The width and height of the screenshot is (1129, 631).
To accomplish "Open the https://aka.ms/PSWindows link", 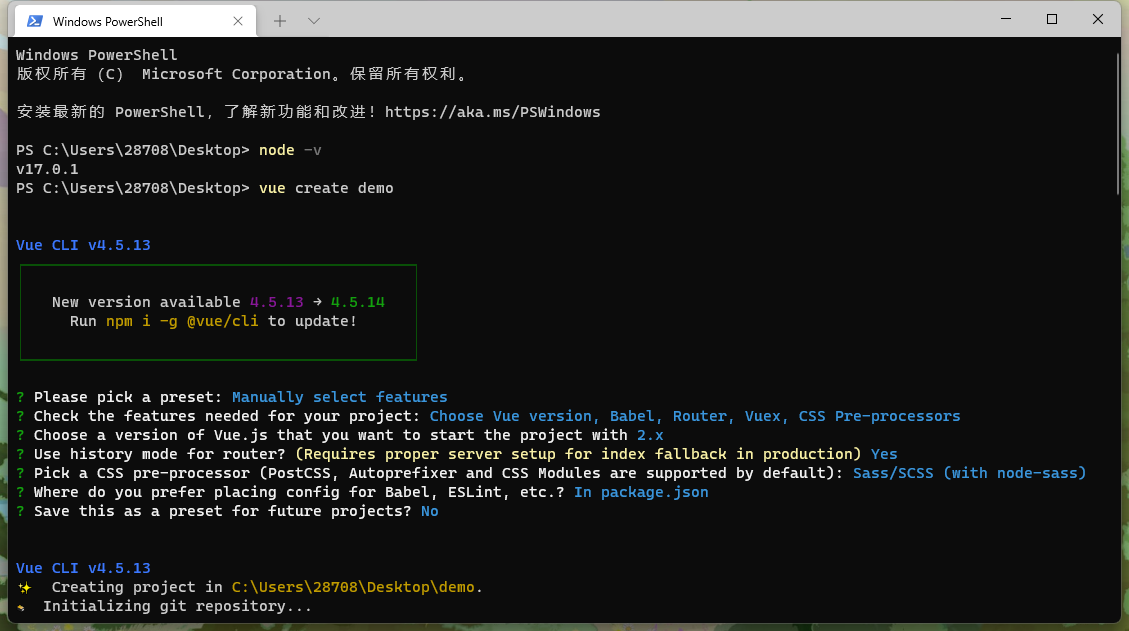I will coord(492,112).
